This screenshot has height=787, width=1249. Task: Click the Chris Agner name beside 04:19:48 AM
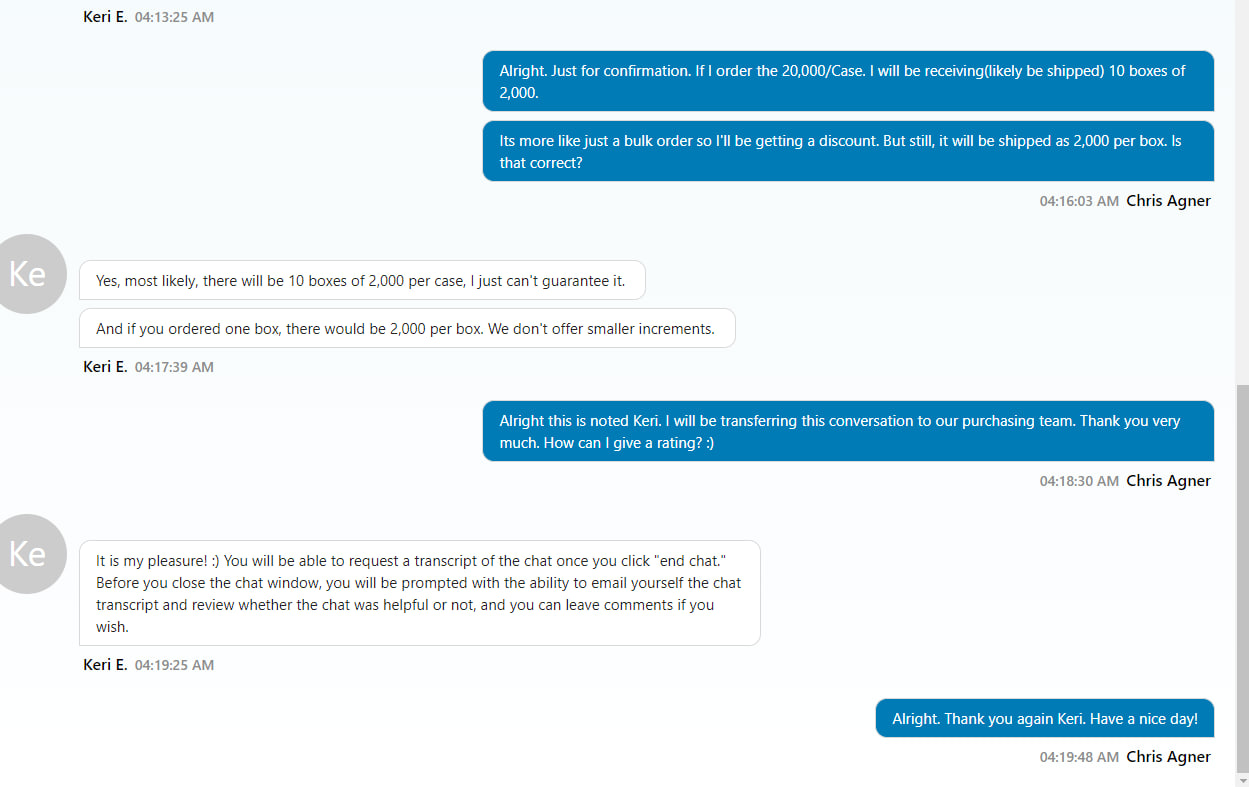click(1168, 757)
